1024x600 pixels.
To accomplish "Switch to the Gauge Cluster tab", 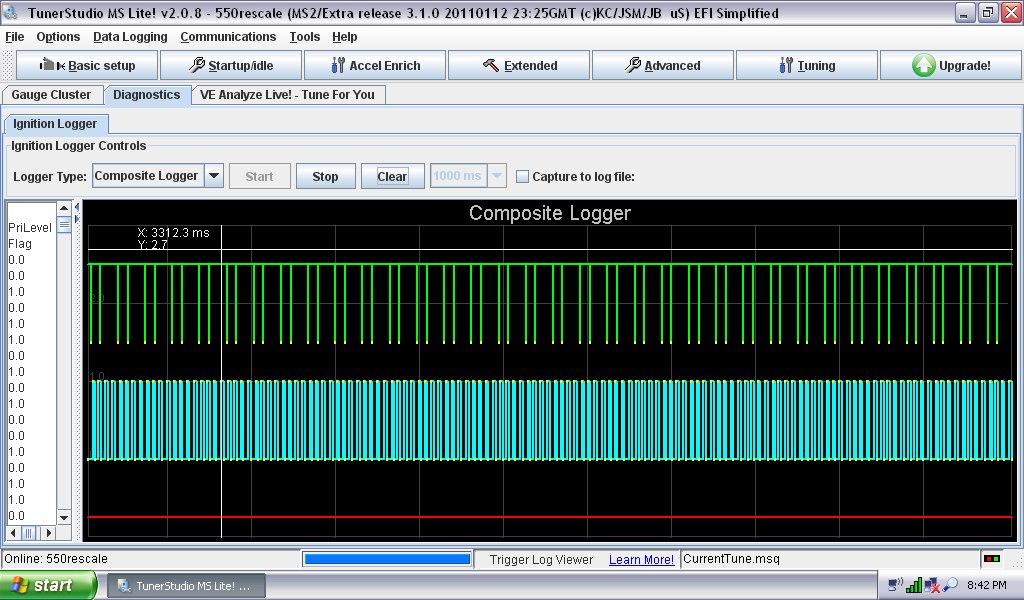I will (x=51, y=95).
